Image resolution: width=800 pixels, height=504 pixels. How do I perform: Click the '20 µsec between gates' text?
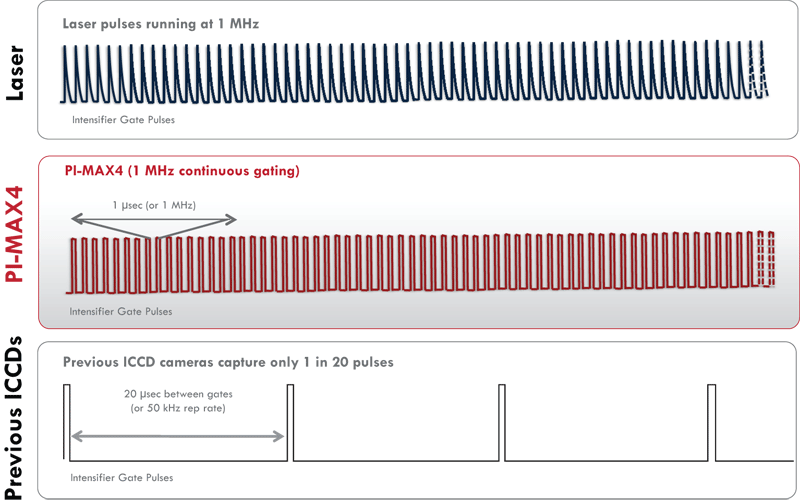[x=178, y=394]
